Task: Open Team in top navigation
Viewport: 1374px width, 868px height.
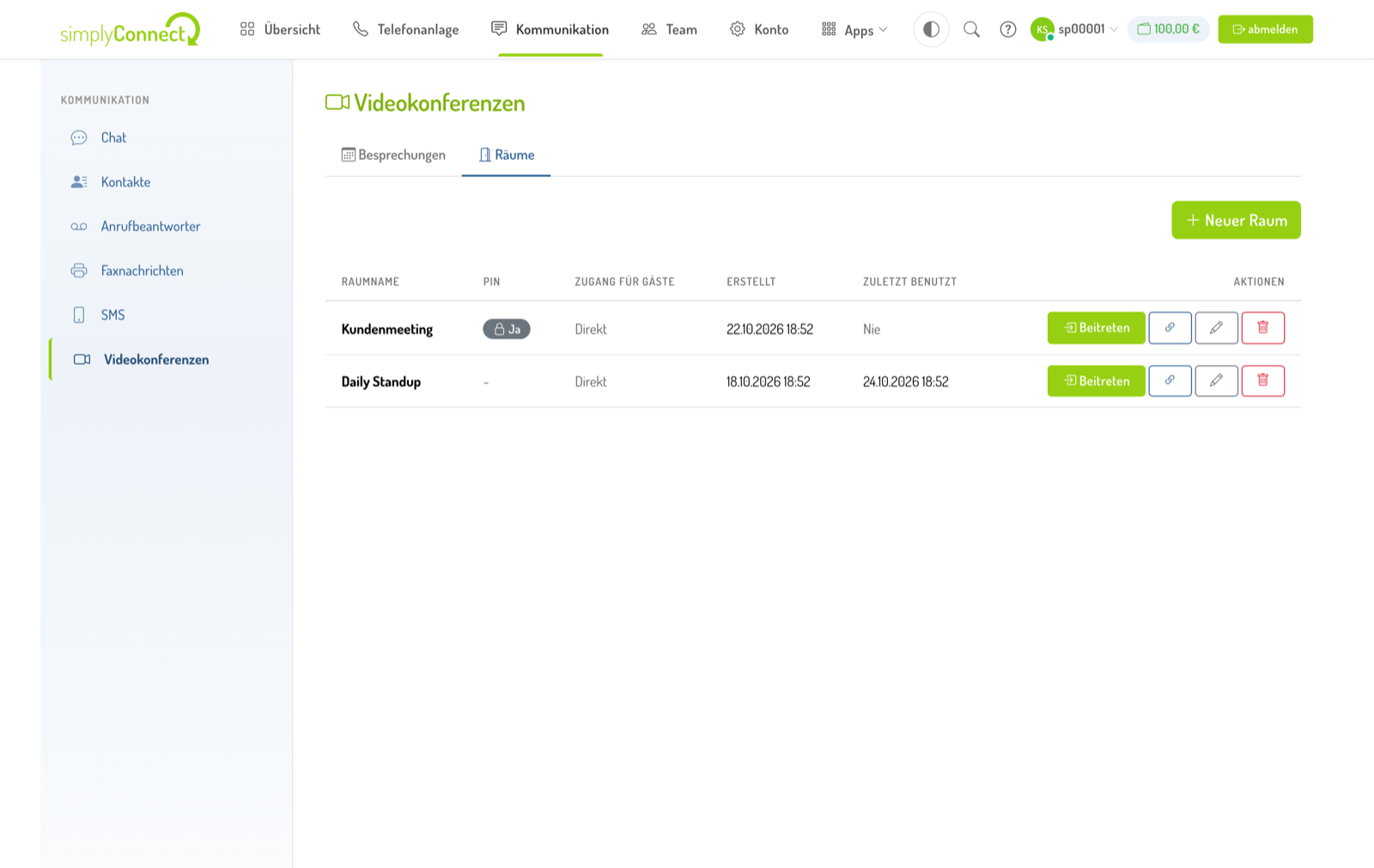Action: tap(669, 29)
